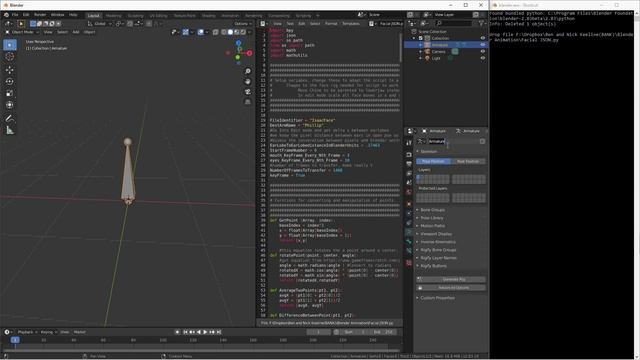The height and width of the screenshot is (360, 640).
Task: Open the Window menu
Action: (x=58, y=15)
